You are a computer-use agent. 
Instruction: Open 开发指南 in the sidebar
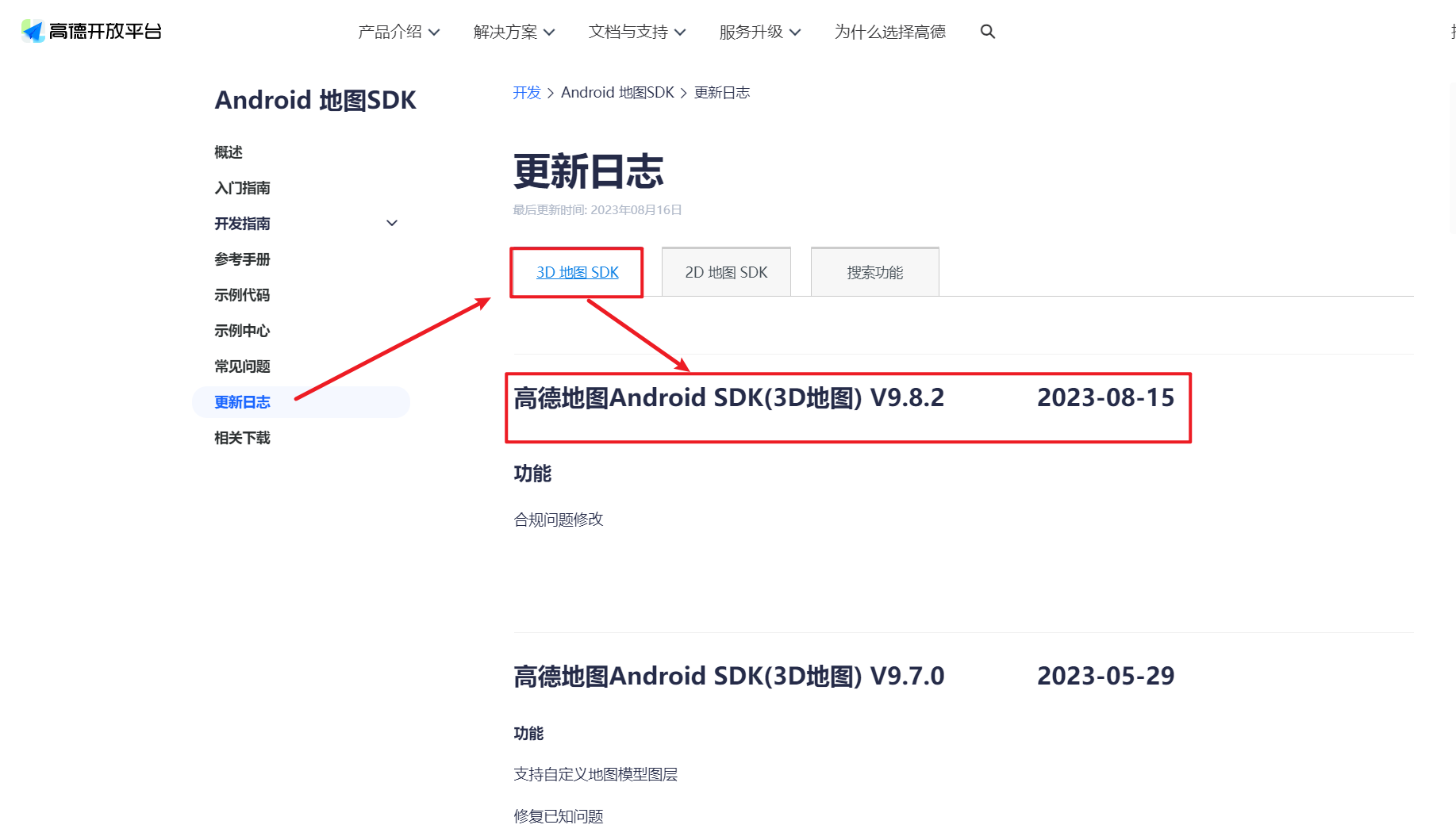click(242, 224)
